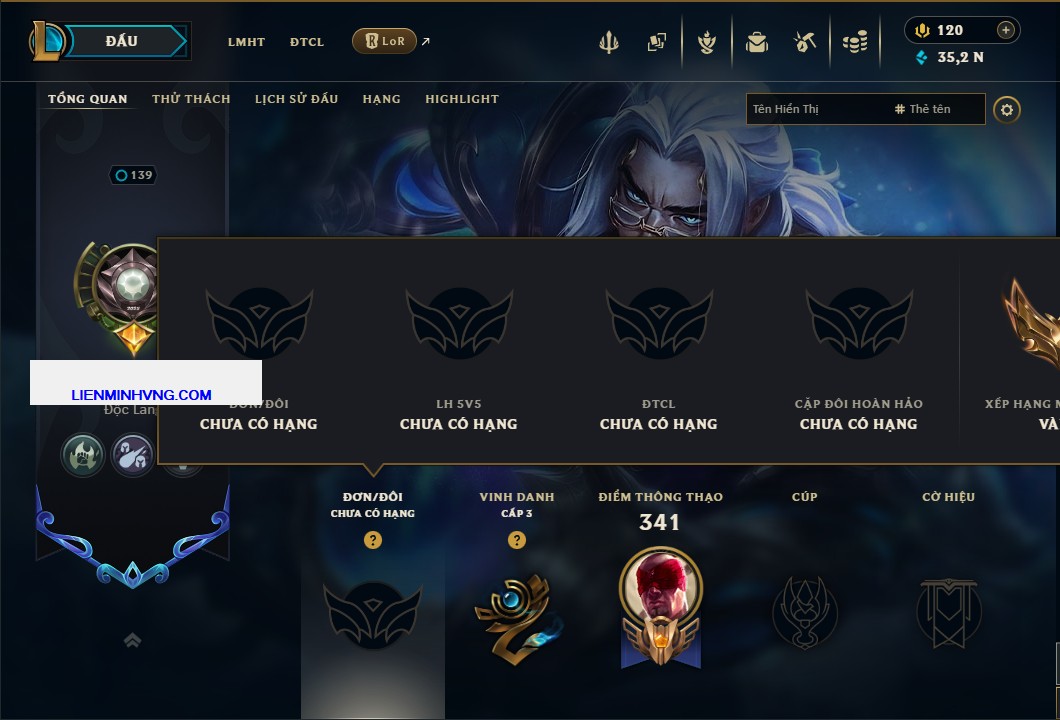
Task: Open the Loot bag icon
Action: (757, 42)
